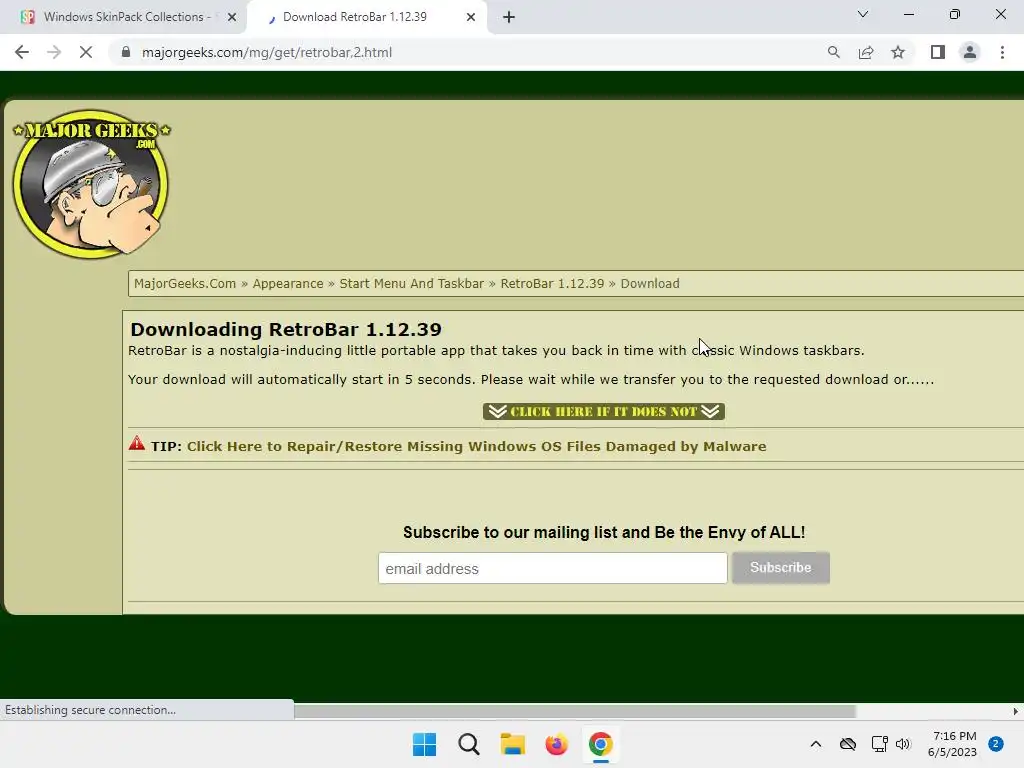The image size is (1024, 768).
Task: Go to Start Menu And Taskbar category
Action: point(411,283)
